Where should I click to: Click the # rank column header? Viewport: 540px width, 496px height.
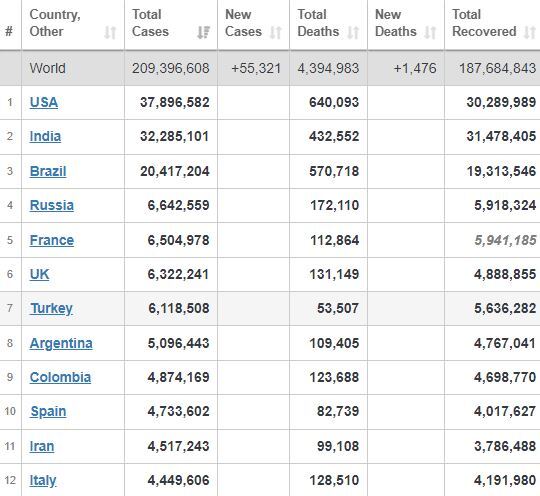(9, 31)
